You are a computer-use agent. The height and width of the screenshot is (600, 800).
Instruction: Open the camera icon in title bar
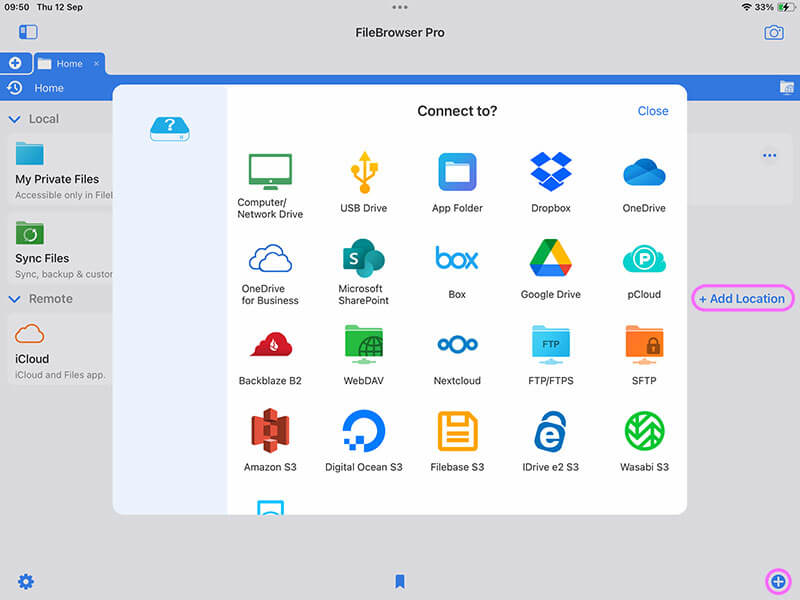(x=773, y=33)
